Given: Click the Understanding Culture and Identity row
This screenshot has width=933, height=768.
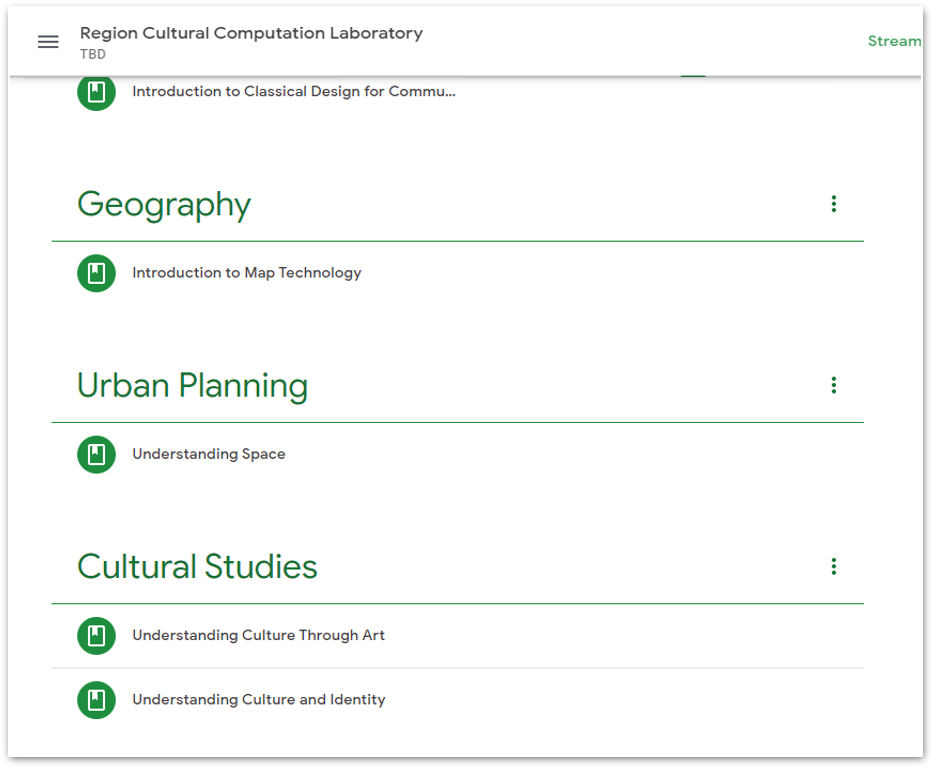Looking at the screenshot, I should click(x=258, y=699).
